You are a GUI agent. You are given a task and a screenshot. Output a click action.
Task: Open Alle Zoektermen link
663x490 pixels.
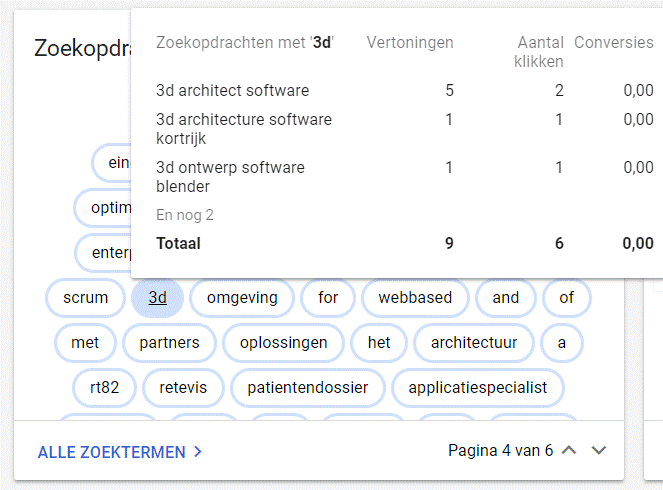[111, 452]
